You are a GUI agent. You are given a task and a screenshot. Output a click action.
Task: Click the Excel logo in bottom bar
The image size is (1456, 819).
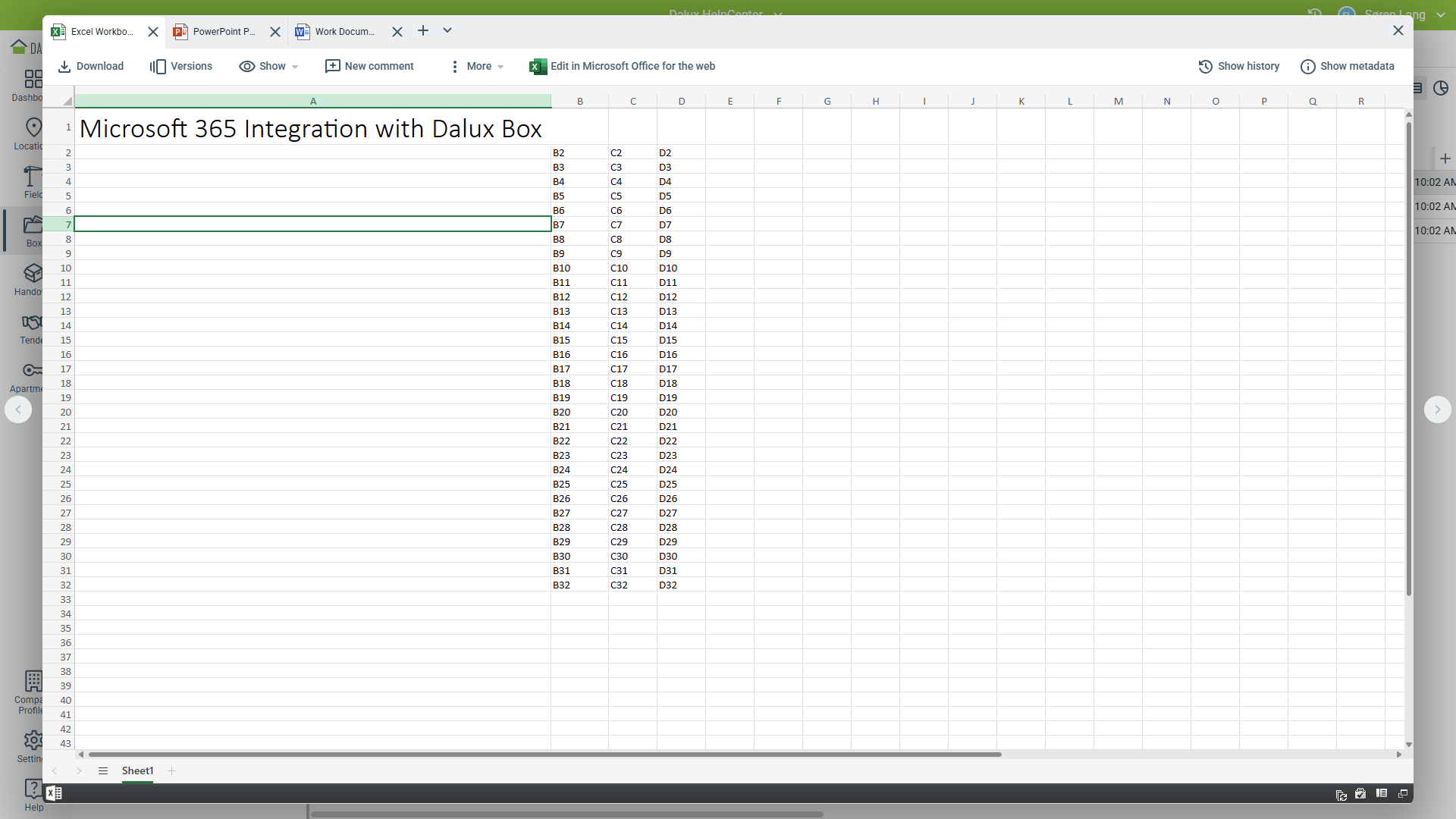[54, 793]
